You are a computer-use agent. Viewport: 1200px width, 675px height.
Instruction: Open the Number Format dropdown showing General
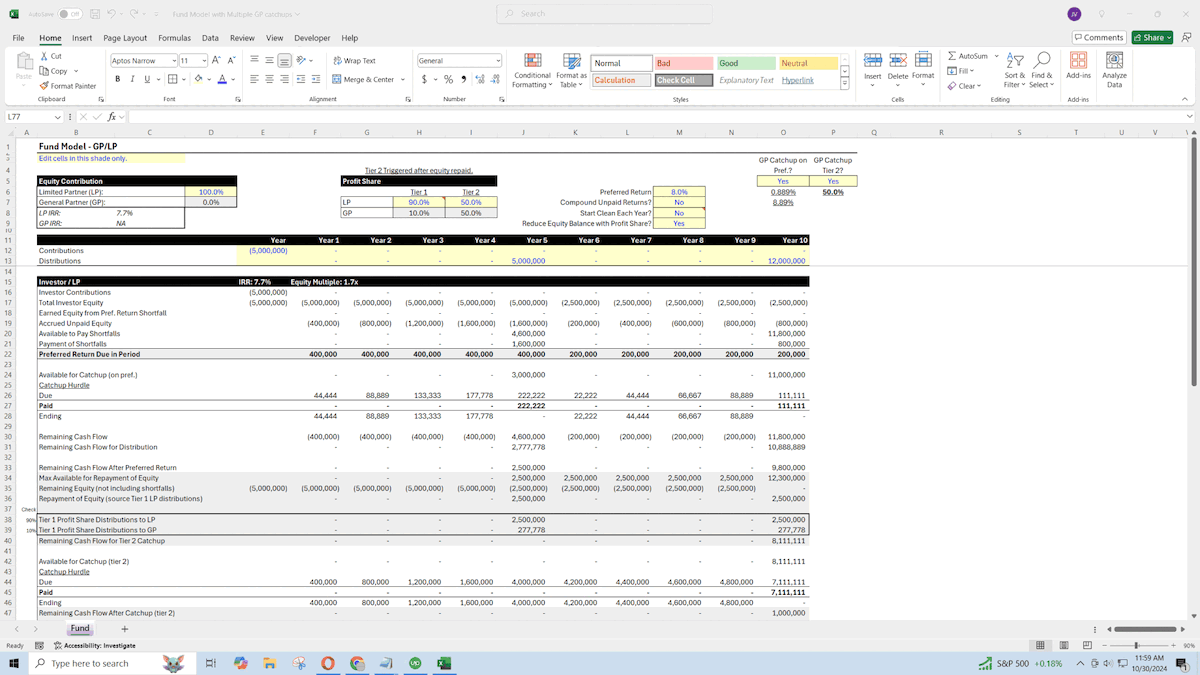point(458,59)
